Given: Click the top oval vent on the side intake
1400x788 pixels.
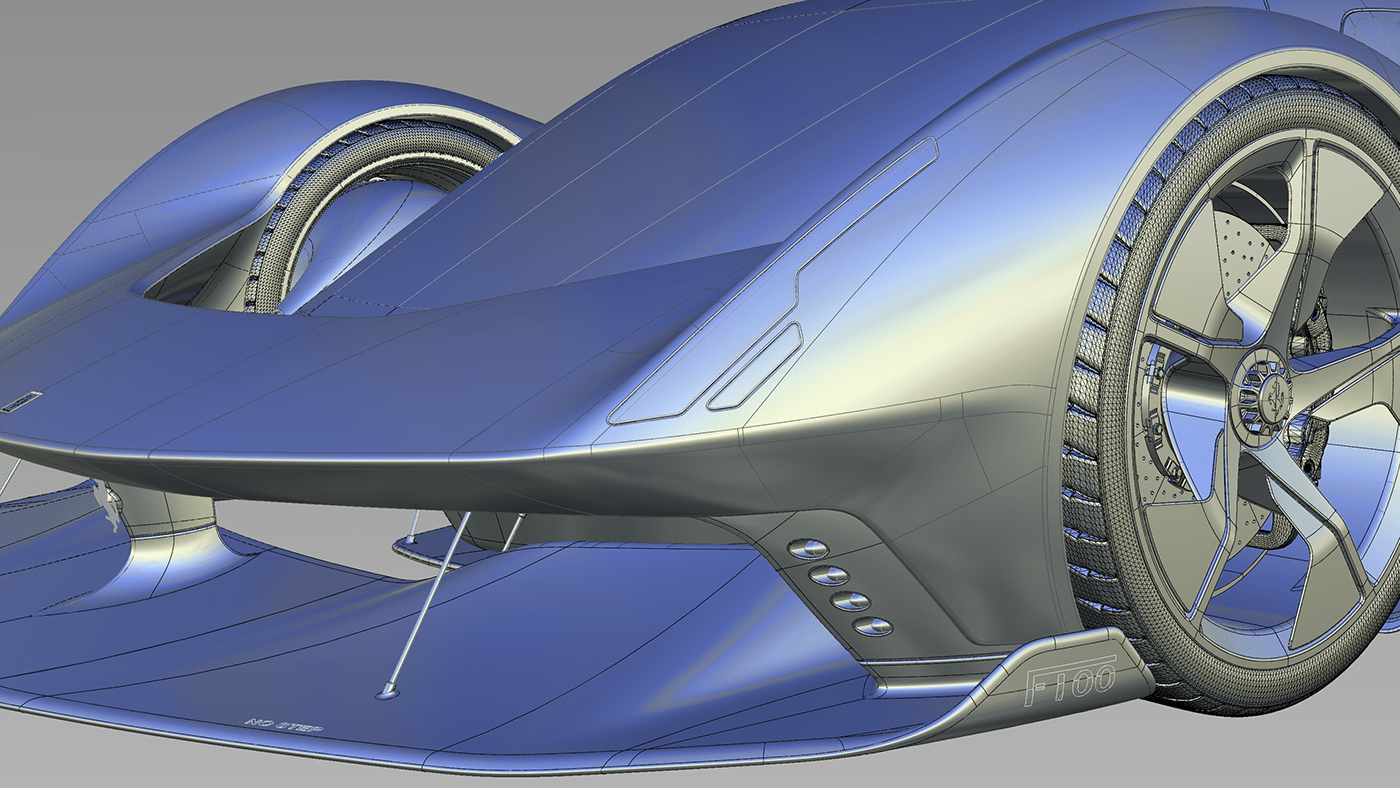Looking at the screenshot, I should click(810, 549).
